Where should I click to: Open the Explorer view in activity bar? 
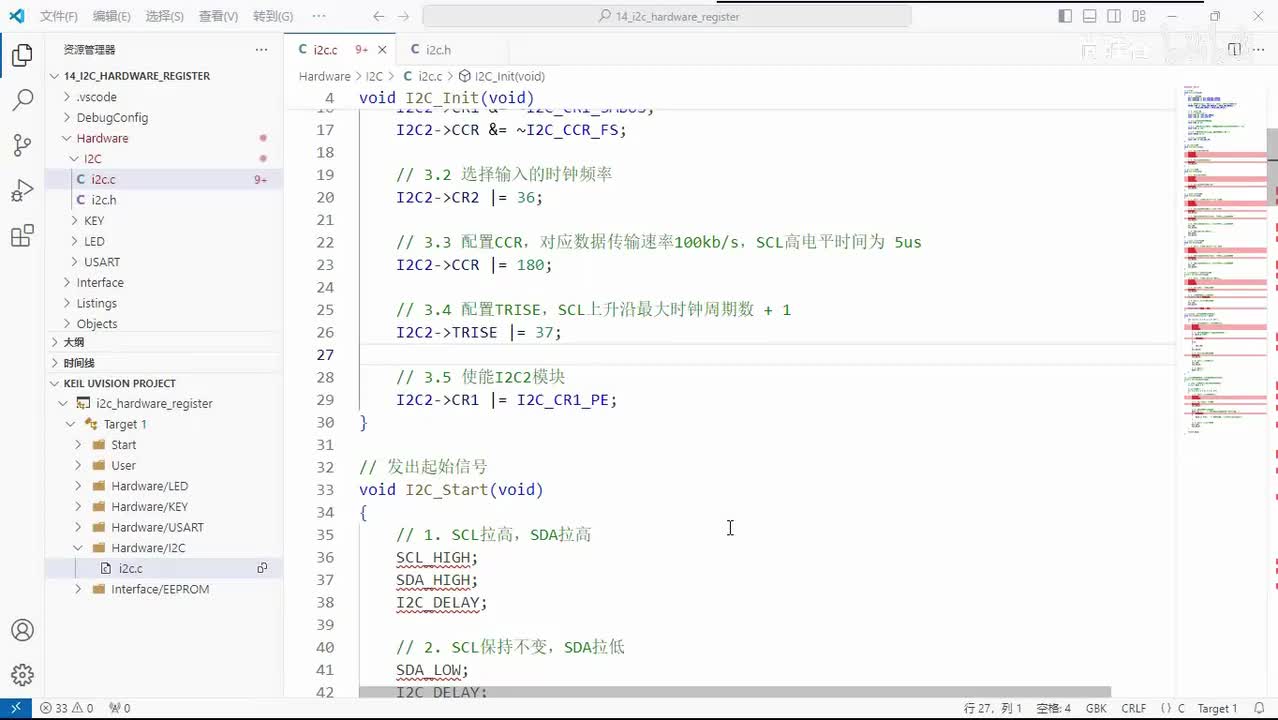pyautogui.click(x=22, y=56)
